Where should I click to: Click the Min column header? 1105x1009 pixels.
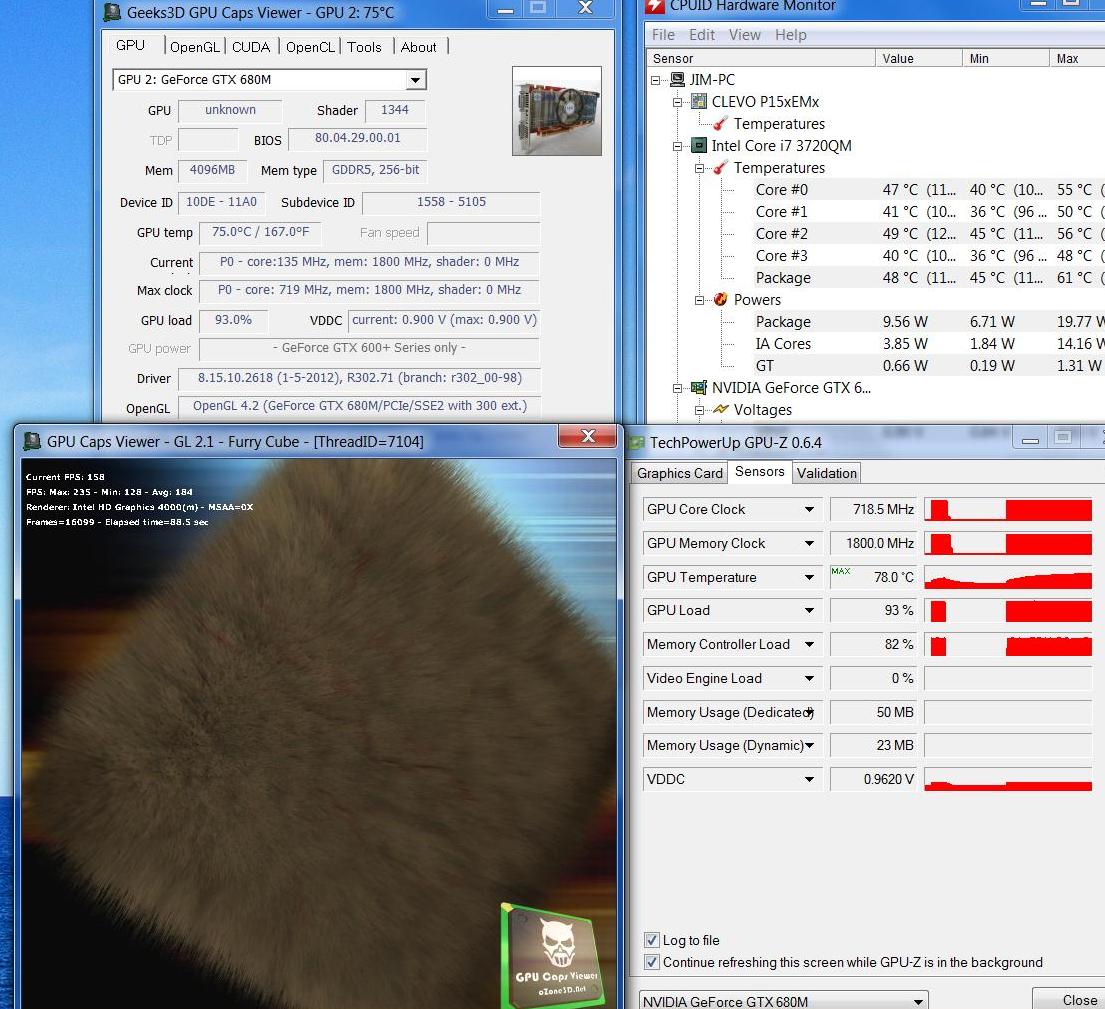click(1006, 58)
